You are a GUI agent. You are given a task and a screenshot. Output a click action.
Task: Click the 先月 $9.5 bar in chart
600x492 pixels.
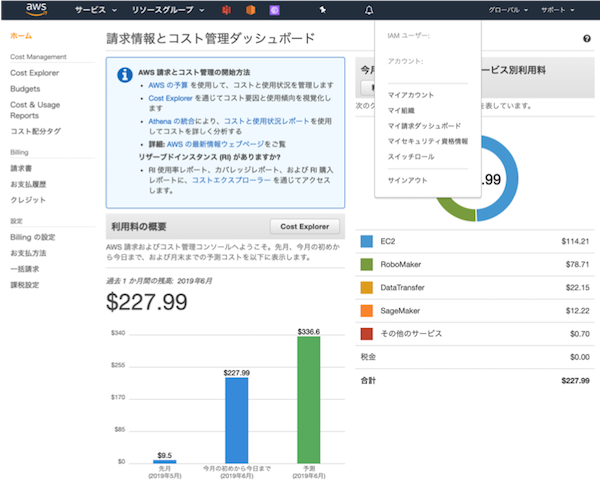tap(165, 461)
